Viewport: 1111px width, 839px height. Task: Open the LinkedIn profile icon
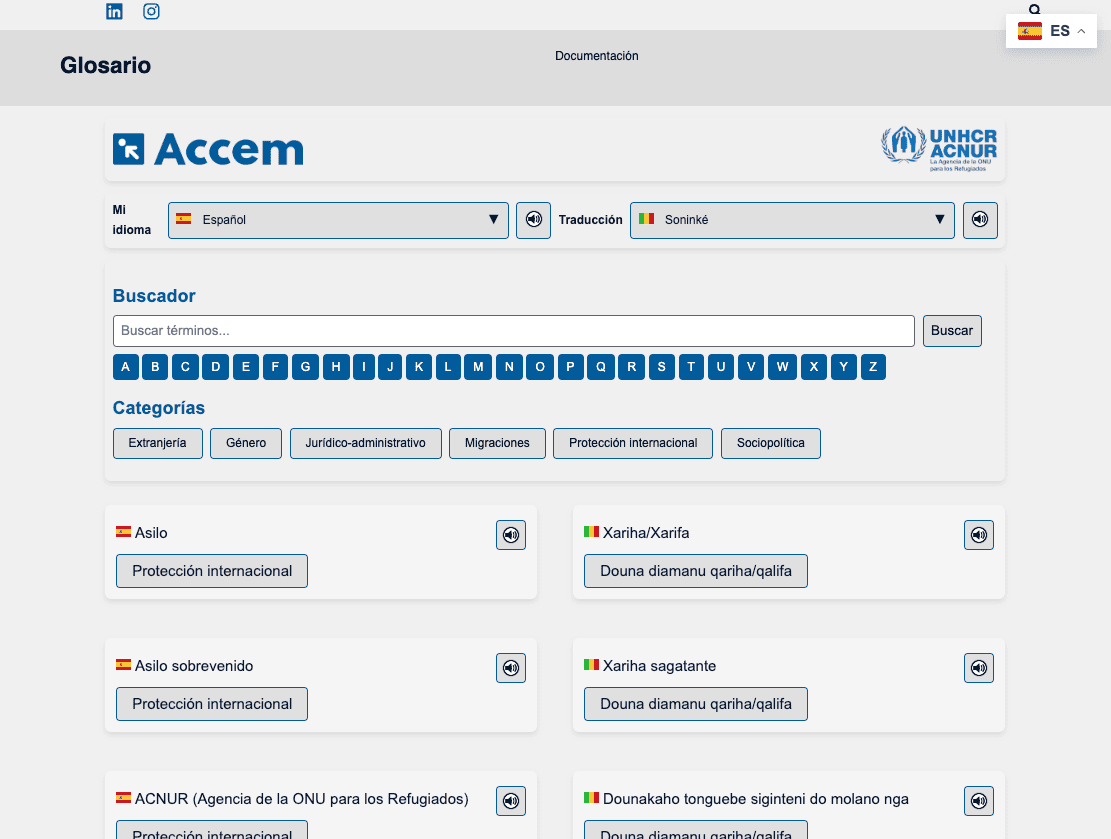(x=114, y=12)
